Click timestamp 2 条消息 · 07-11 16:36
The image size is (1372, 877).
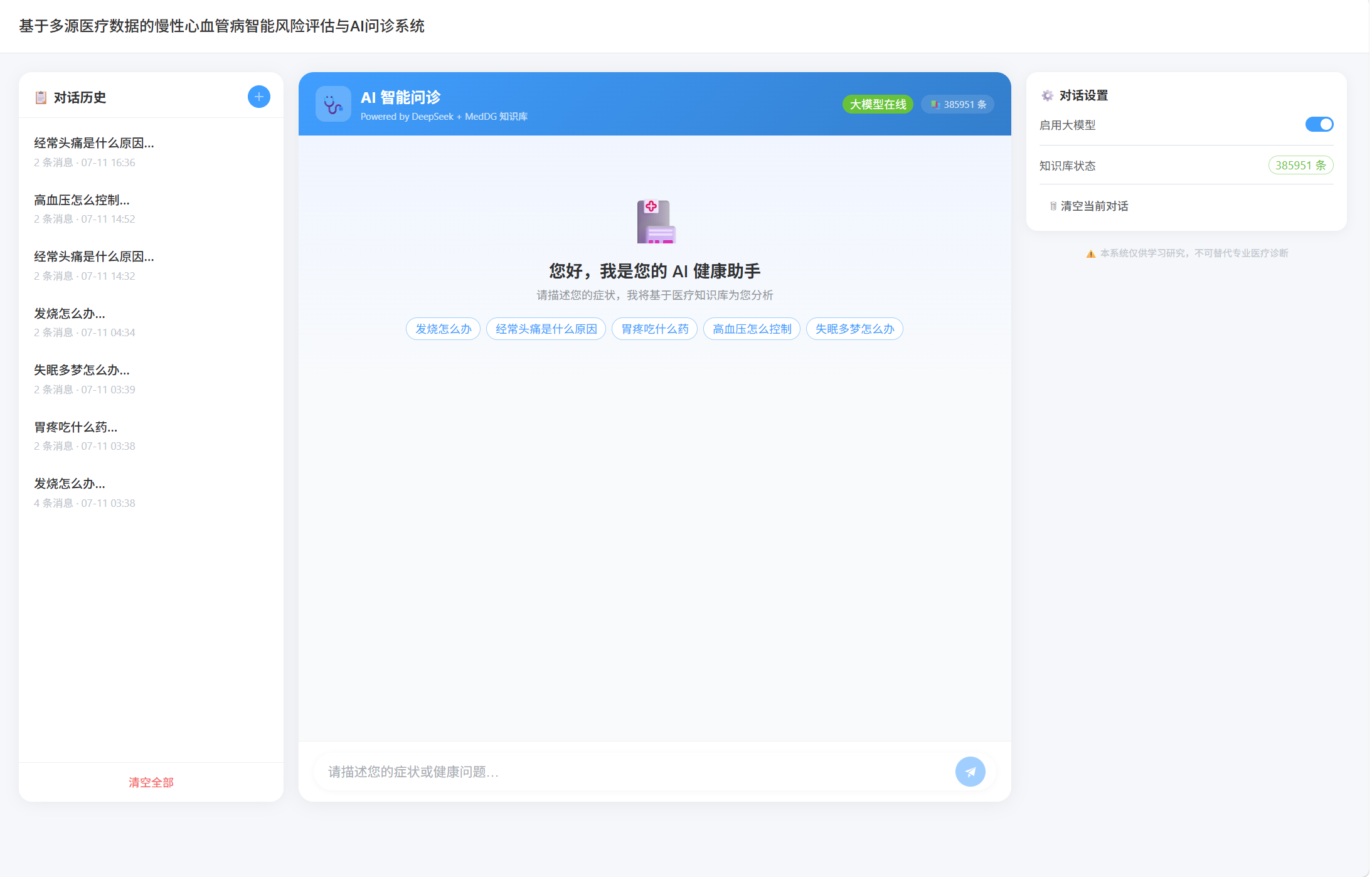point(85,162)
